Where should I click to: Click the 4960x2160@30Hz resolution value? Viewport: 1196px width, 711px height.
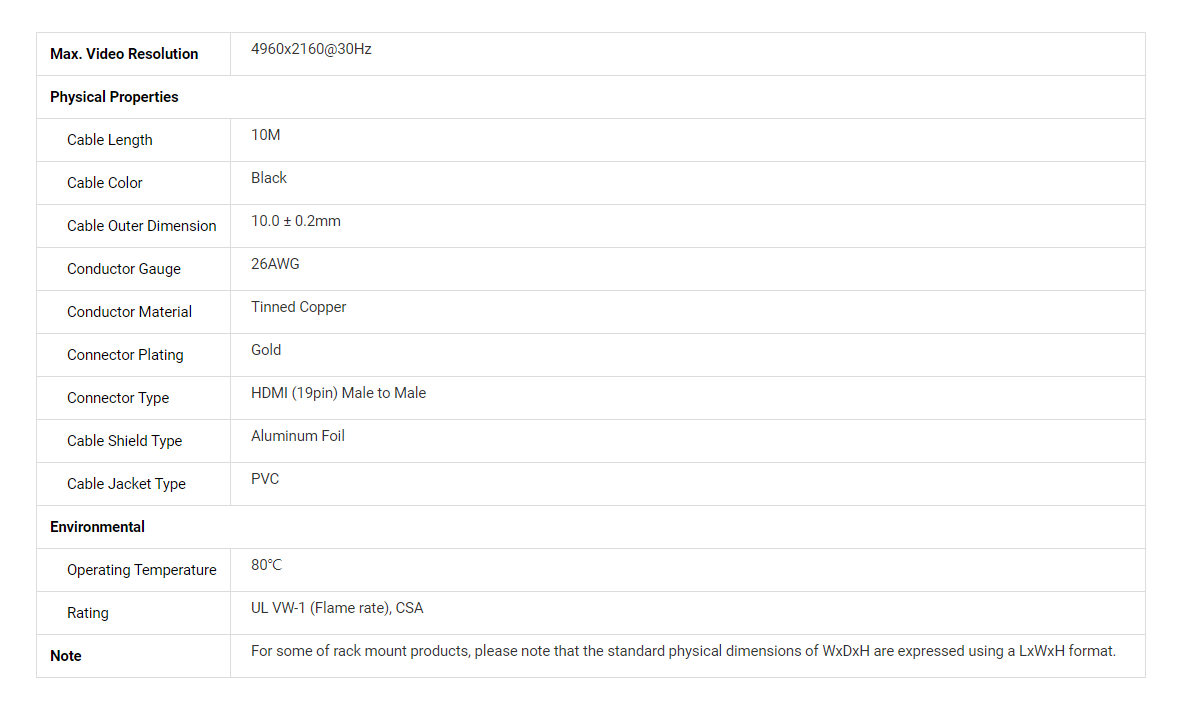click(x=311, y=49)
